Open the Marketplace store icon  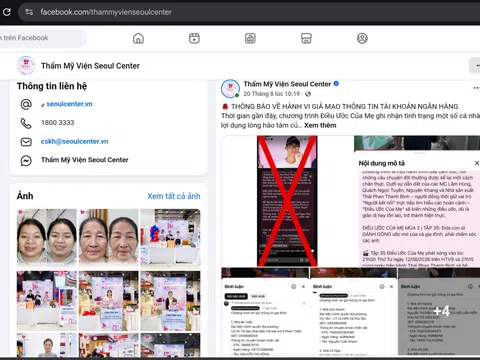(306, 38)
